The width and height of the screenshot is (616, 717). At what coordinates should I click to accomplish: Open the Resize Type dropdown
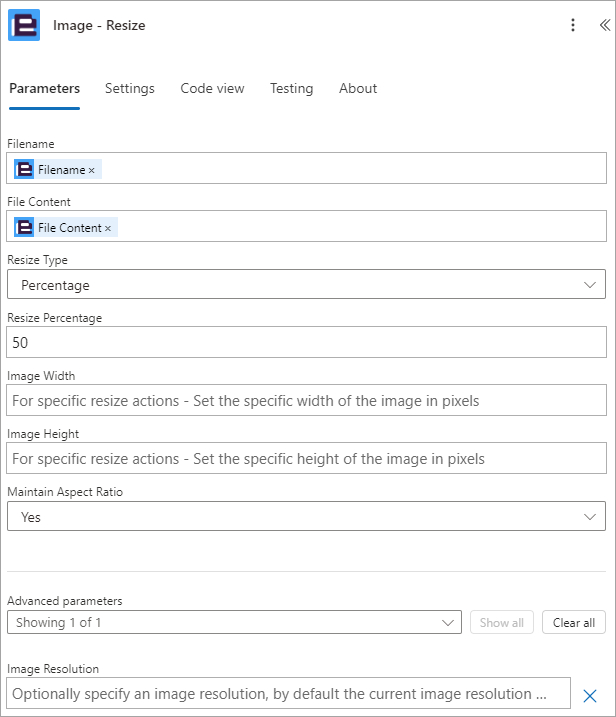306,284
